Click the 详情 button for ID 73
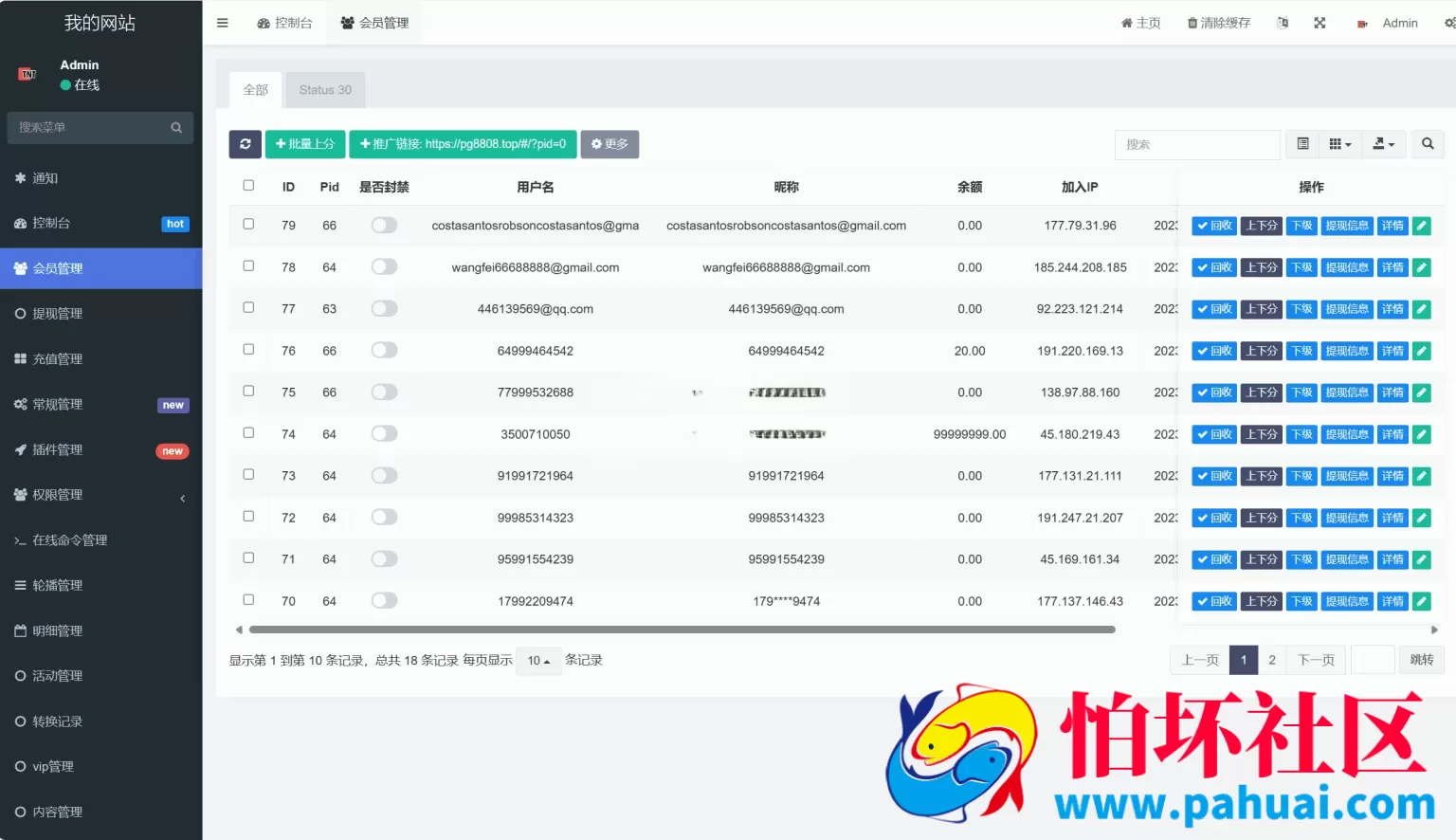This screenshot has height=840, width=1456. [x=1392, y=476]
